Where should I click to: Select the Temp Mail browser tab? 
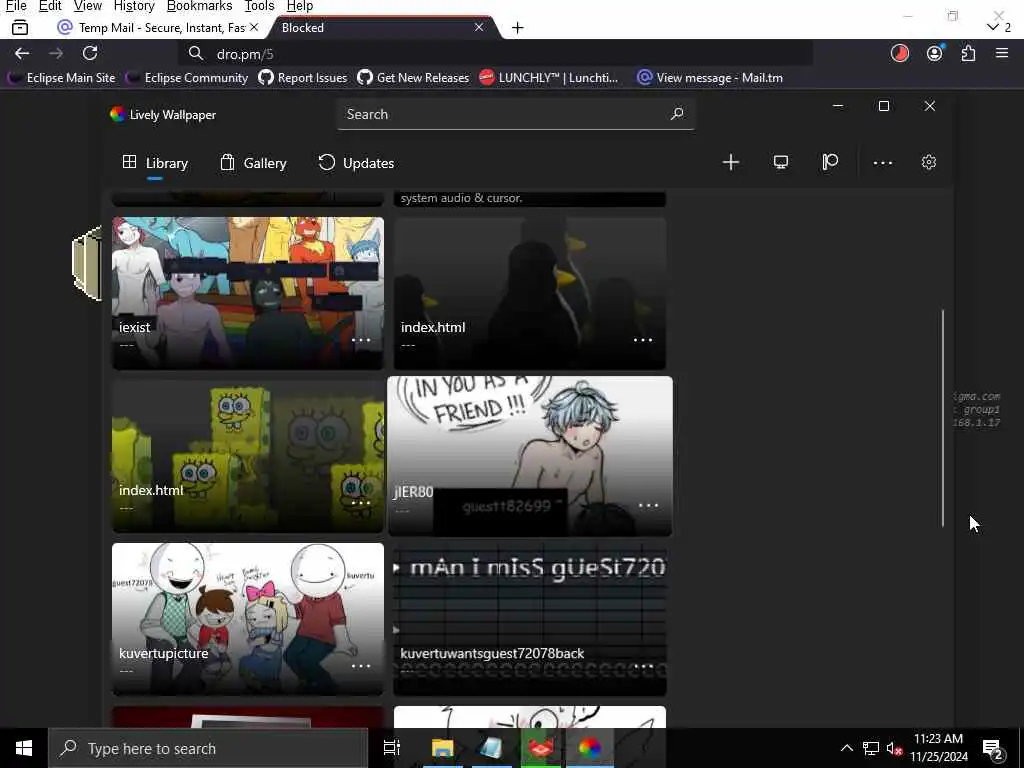(159, 27)
